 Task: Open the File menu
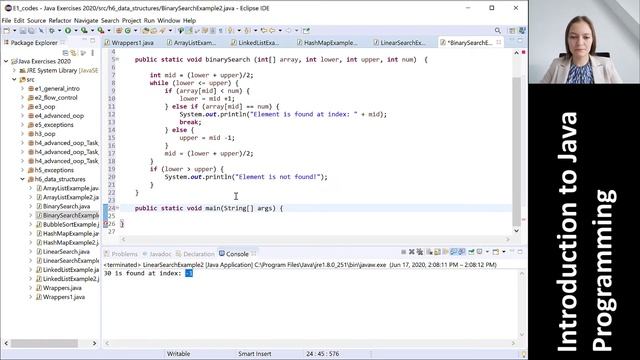point(6,20)
